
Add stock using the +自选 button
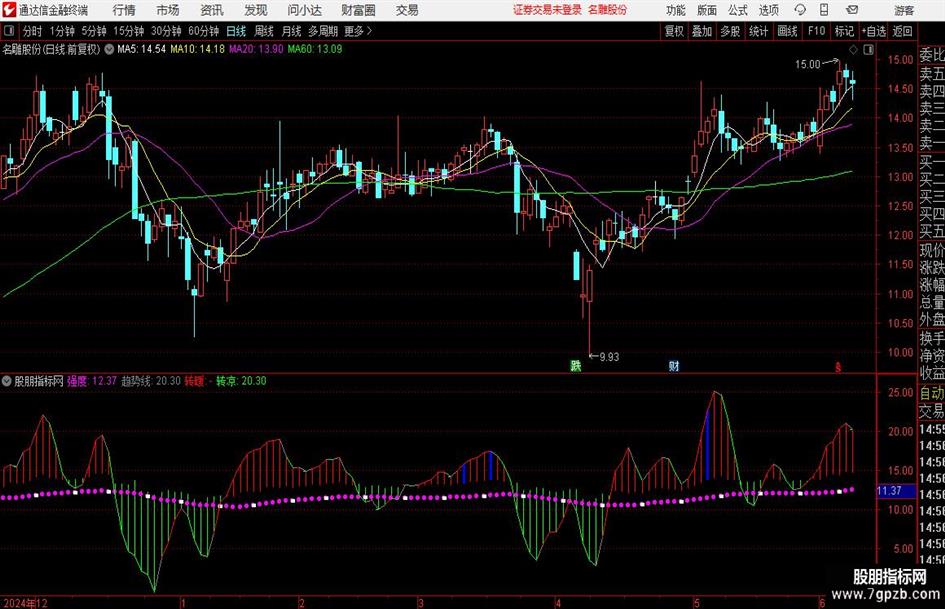873,31
